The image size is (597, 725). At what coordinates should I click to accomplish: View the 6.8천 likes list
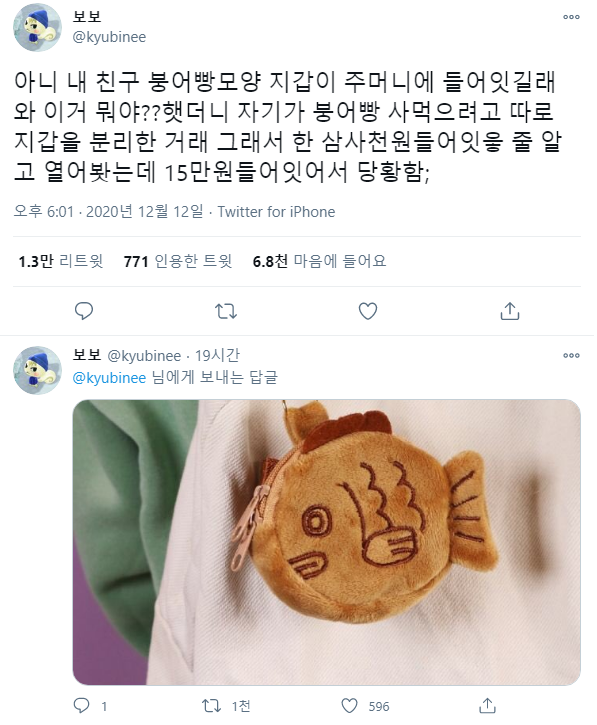pos(319,261)
